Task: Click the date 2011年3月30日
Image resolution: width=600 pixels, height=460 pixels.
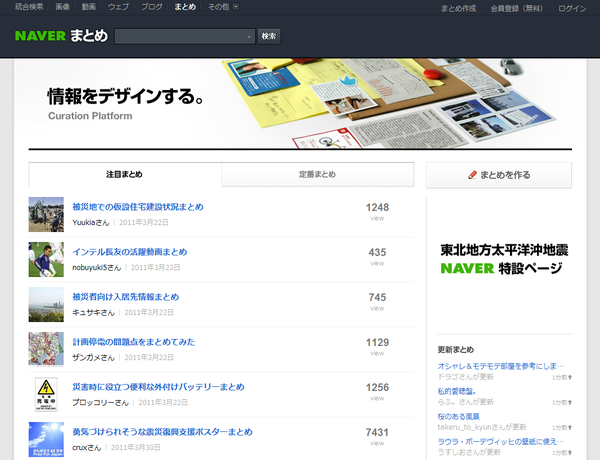Action: coord(135,447)
